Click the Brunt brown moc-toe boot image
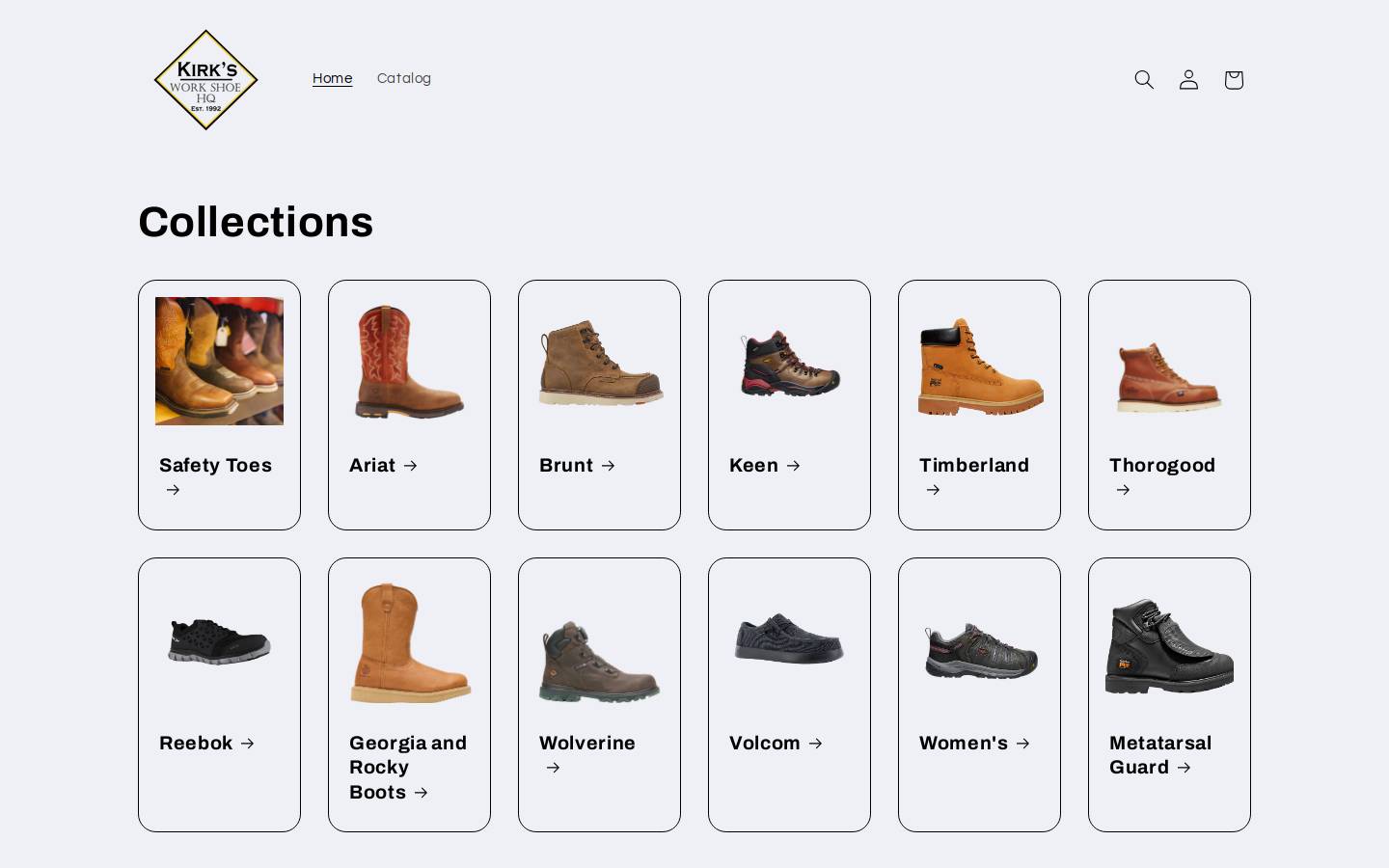The height and width of the screenshot is (868, 1389). (600, 363)
